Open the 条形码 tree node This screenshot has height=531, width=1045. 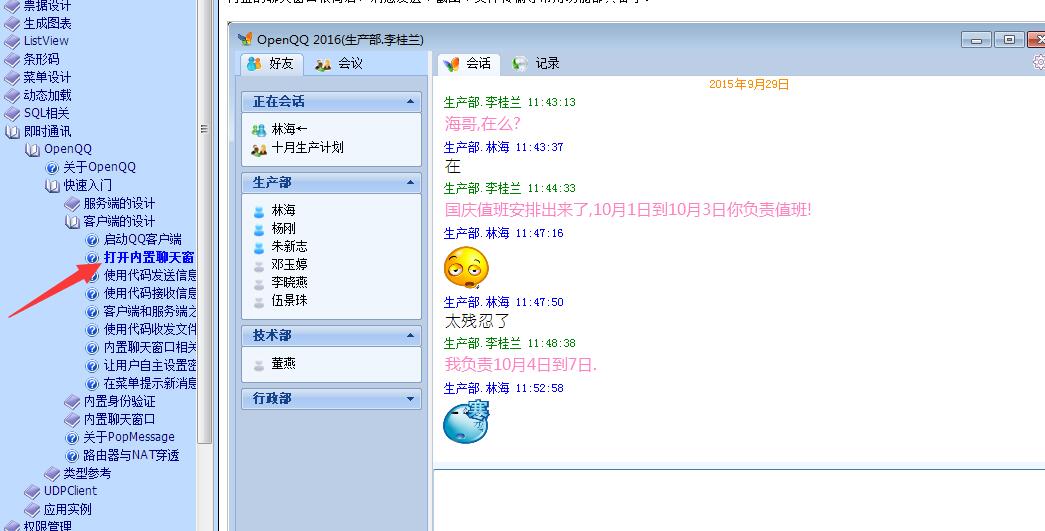41,59
